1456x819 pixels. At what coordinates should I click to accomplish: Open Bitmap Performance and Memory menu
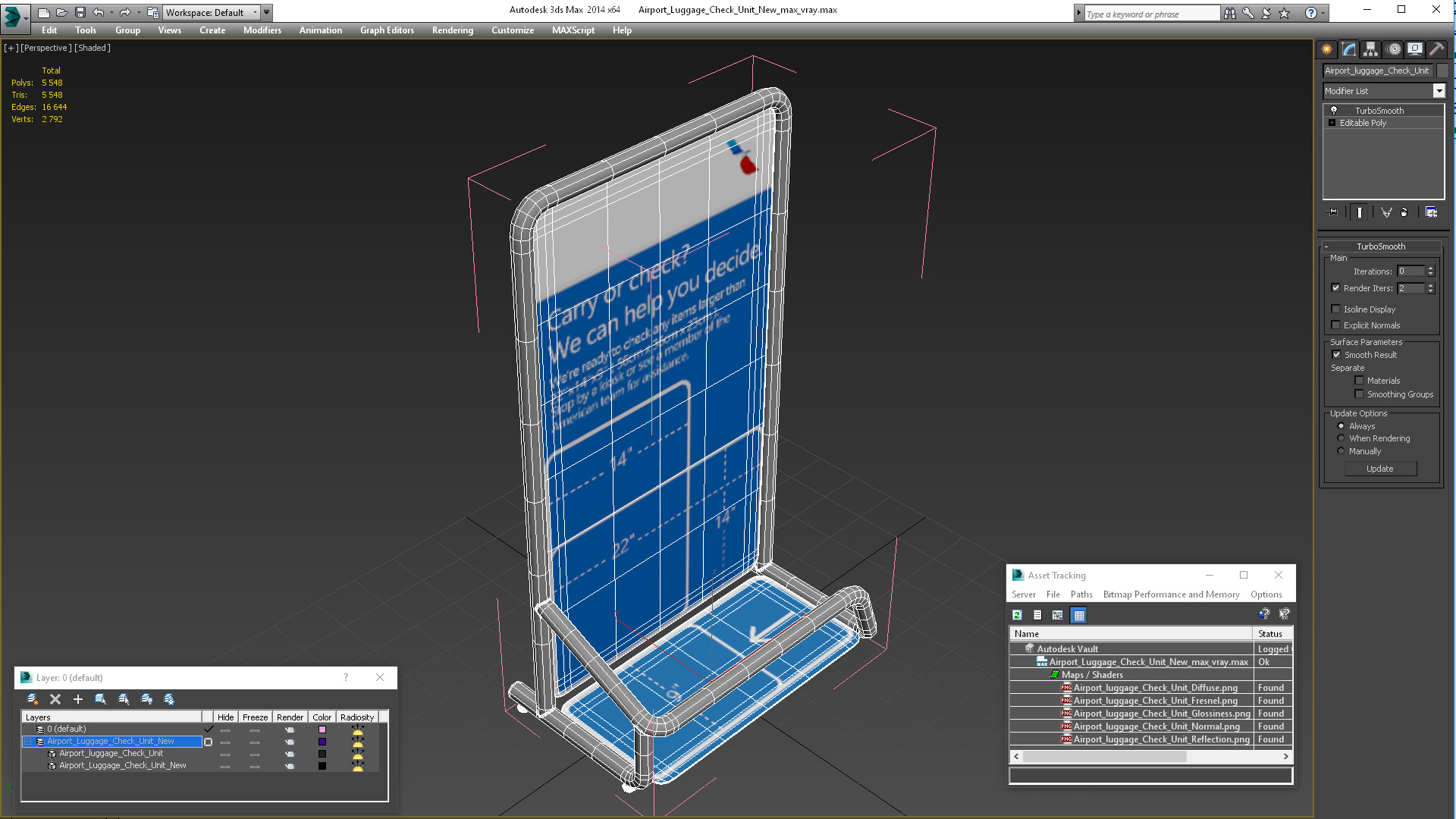coord(1171,595)
